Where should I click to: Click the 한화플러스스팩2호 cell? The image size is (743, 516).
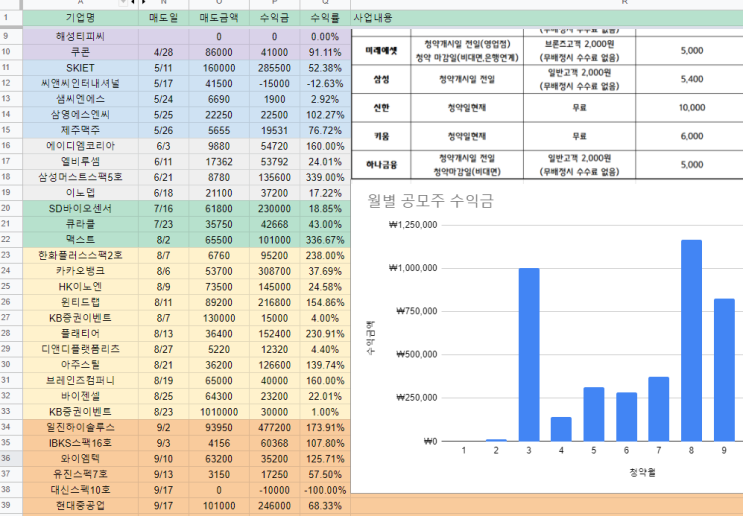click(x=81, y=255)
